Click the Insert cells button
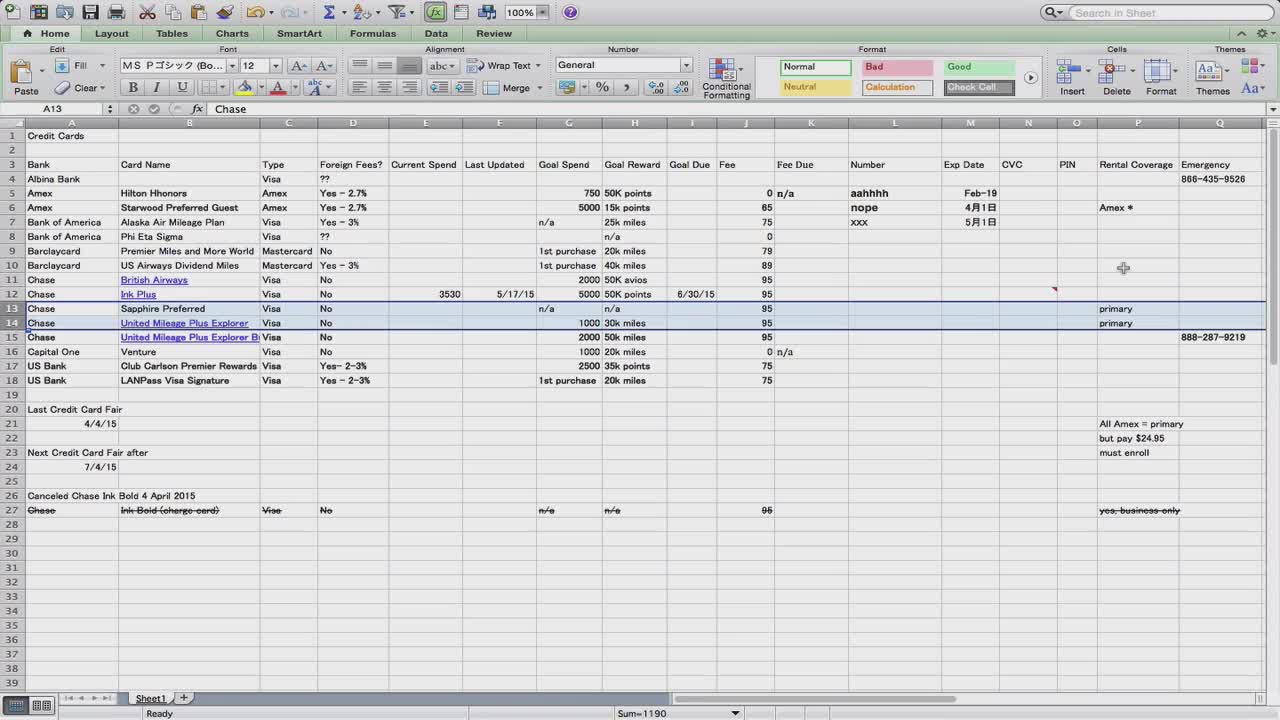This screenshot has width=1280, height=720. (1072, 76)
